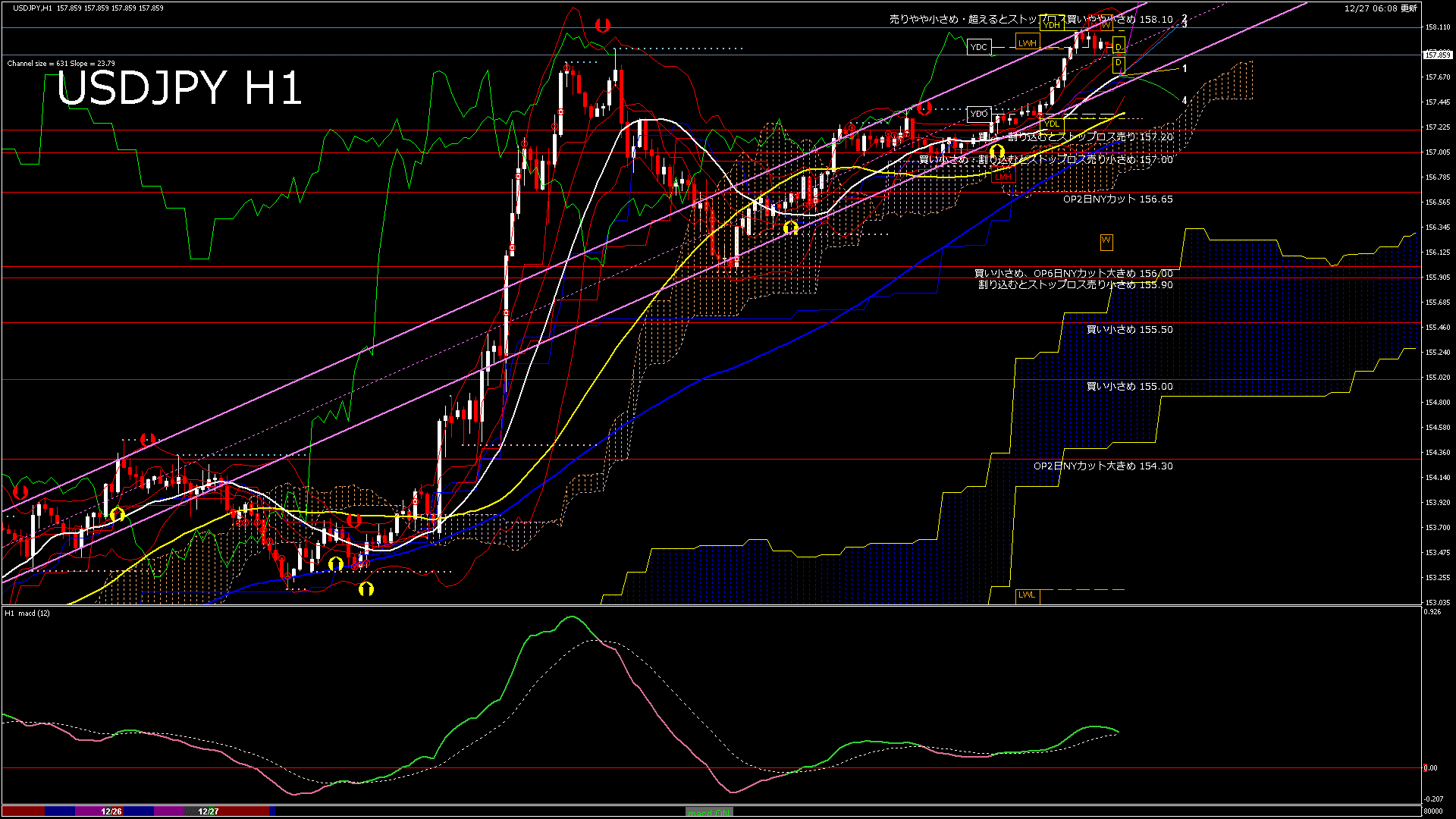
Task: Click the 0.926 MACD scale value
Action: point(1432,612)
